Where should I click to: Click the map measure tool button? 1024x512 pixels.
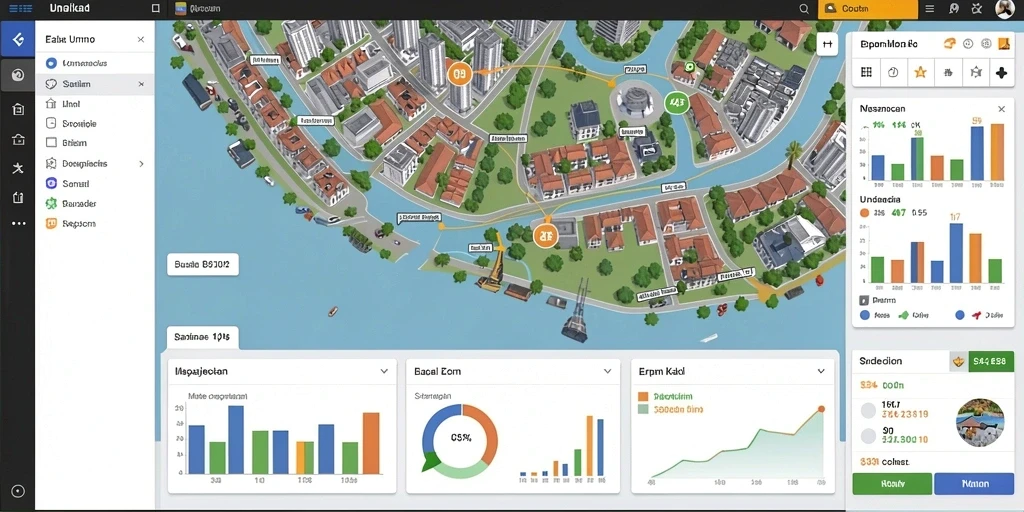(827, 44)
